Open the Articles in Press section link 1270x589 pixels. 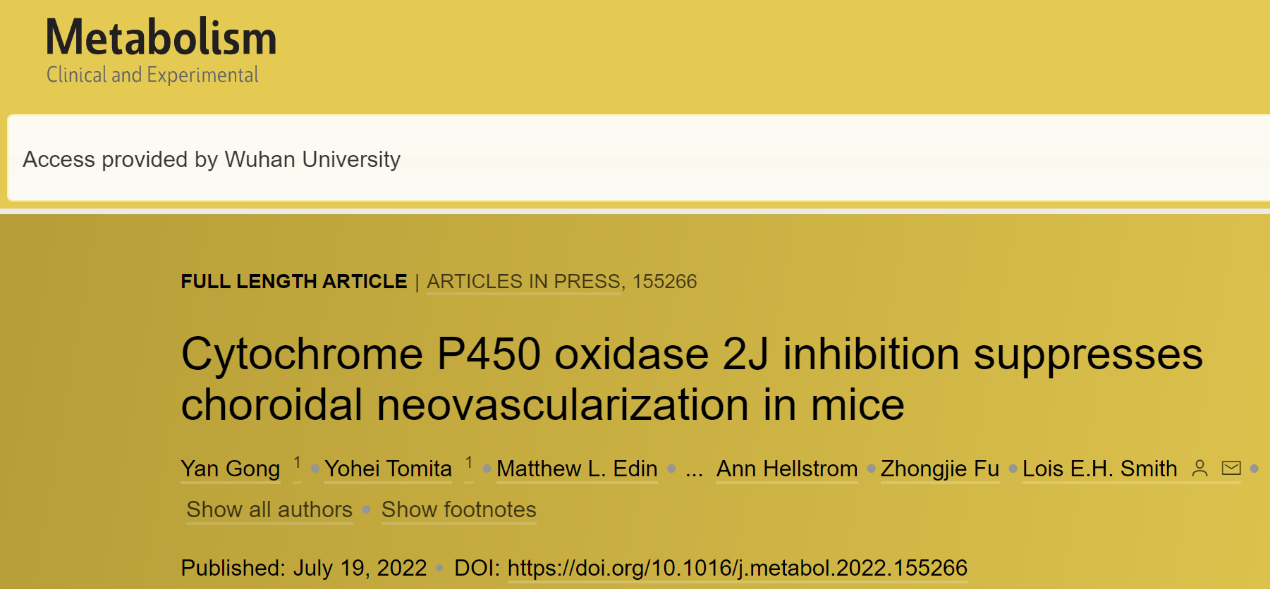tap(524, 282)
